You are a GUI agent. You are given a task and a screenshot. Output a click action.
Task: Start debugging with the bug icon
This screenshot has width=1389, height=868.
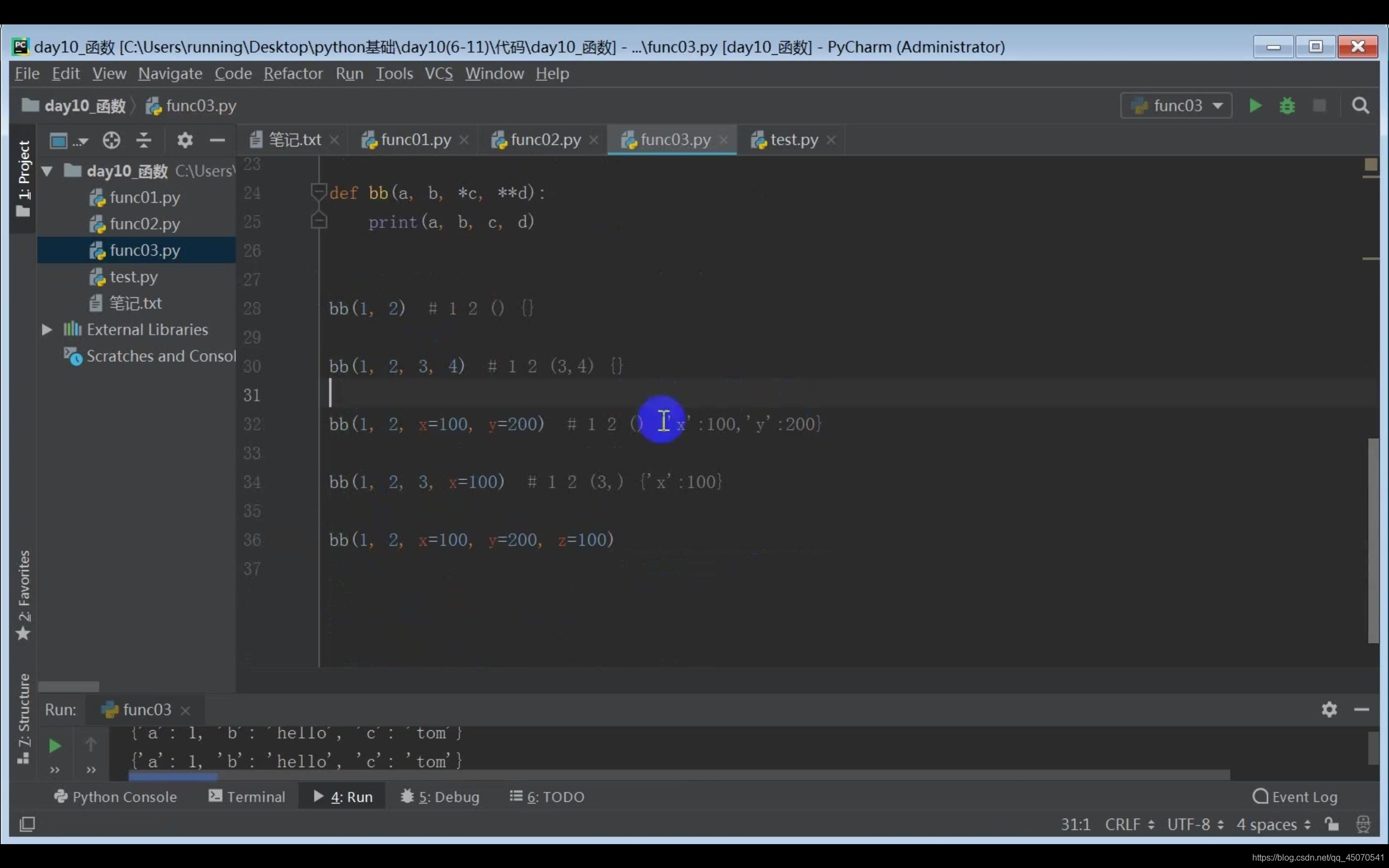pyautogui.click(x=1287, y=106)
